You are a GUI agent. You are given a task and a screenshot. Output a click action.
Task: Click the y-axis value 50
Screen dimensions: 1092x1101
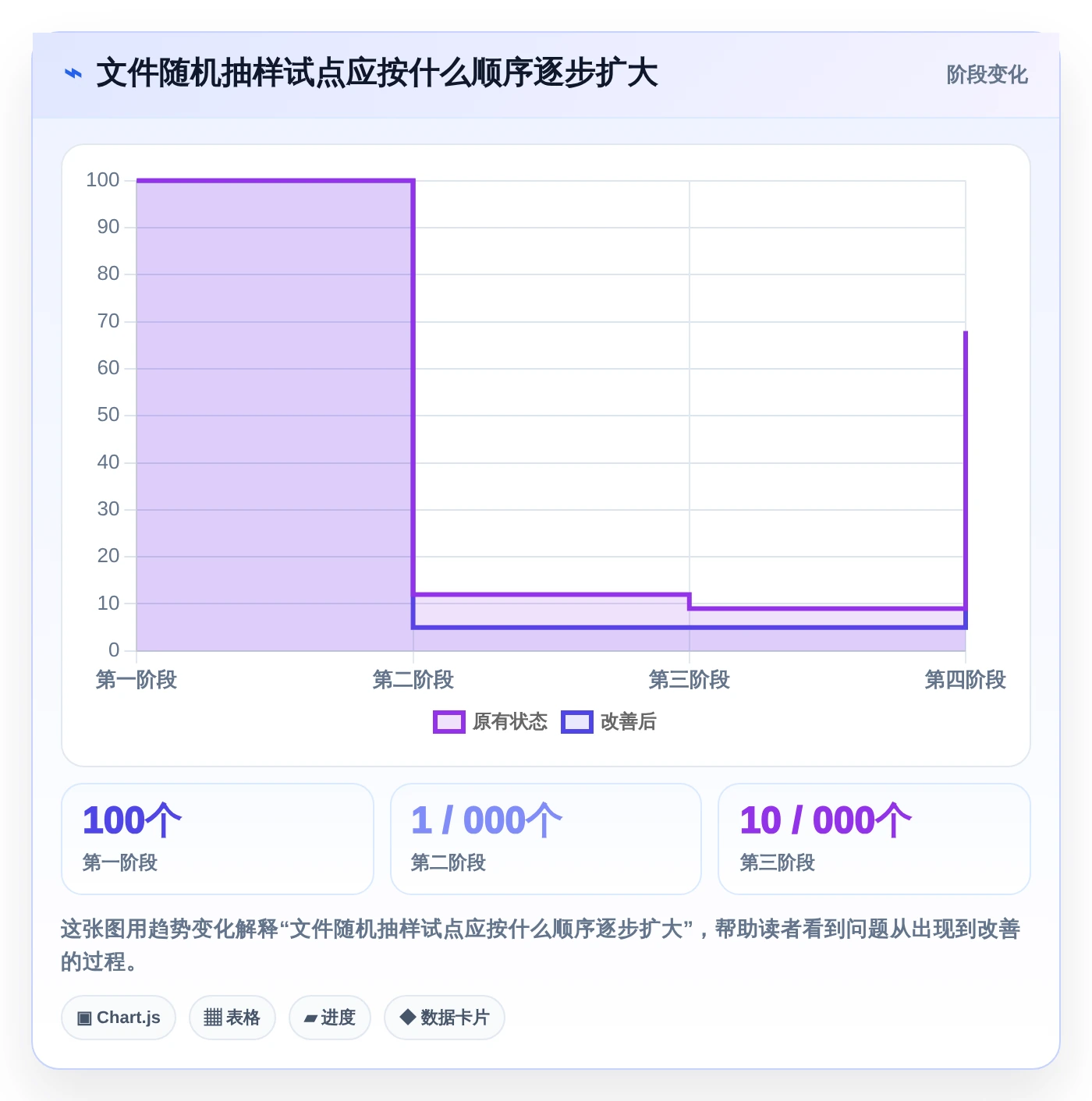[x=108, y=415]
